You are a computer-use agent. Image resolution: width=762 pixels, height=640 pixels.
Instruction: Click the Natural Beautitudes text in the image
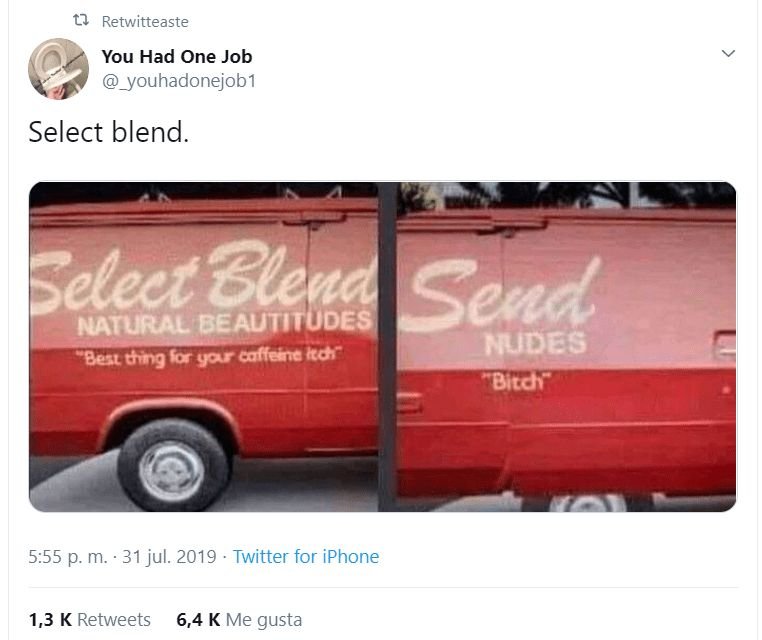point(225,323)
